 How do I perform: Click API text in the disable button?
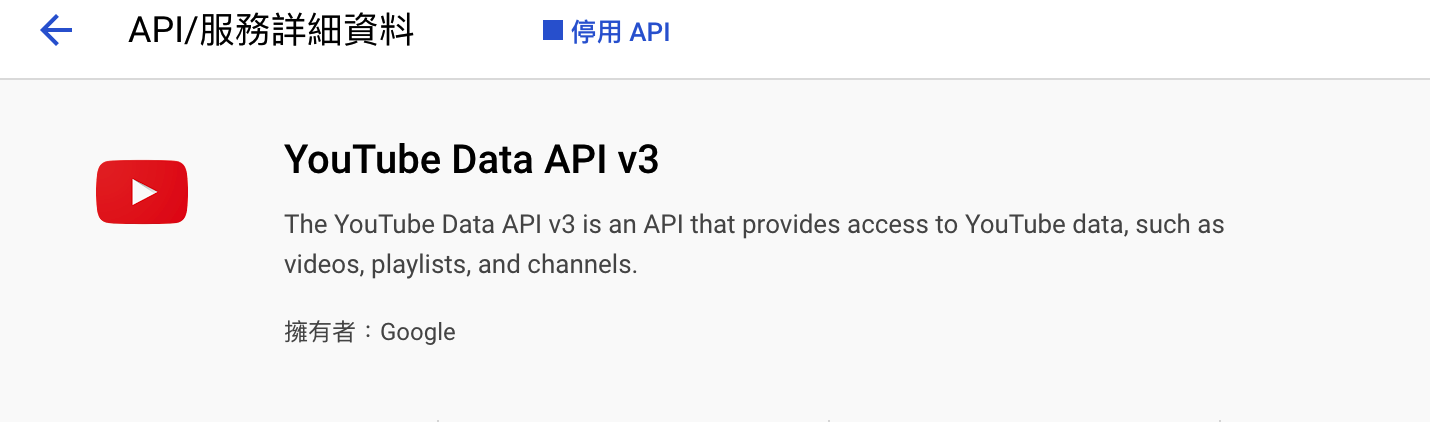pyautogui.click(x=650, y=32)
